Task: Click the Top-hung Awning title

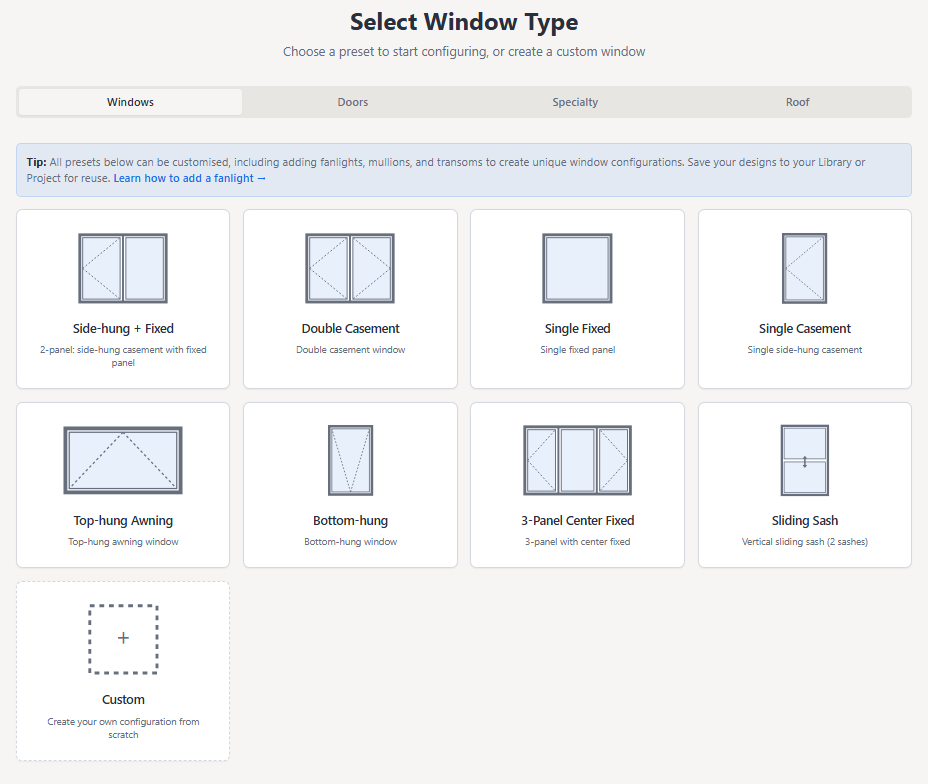Action: 123,521
